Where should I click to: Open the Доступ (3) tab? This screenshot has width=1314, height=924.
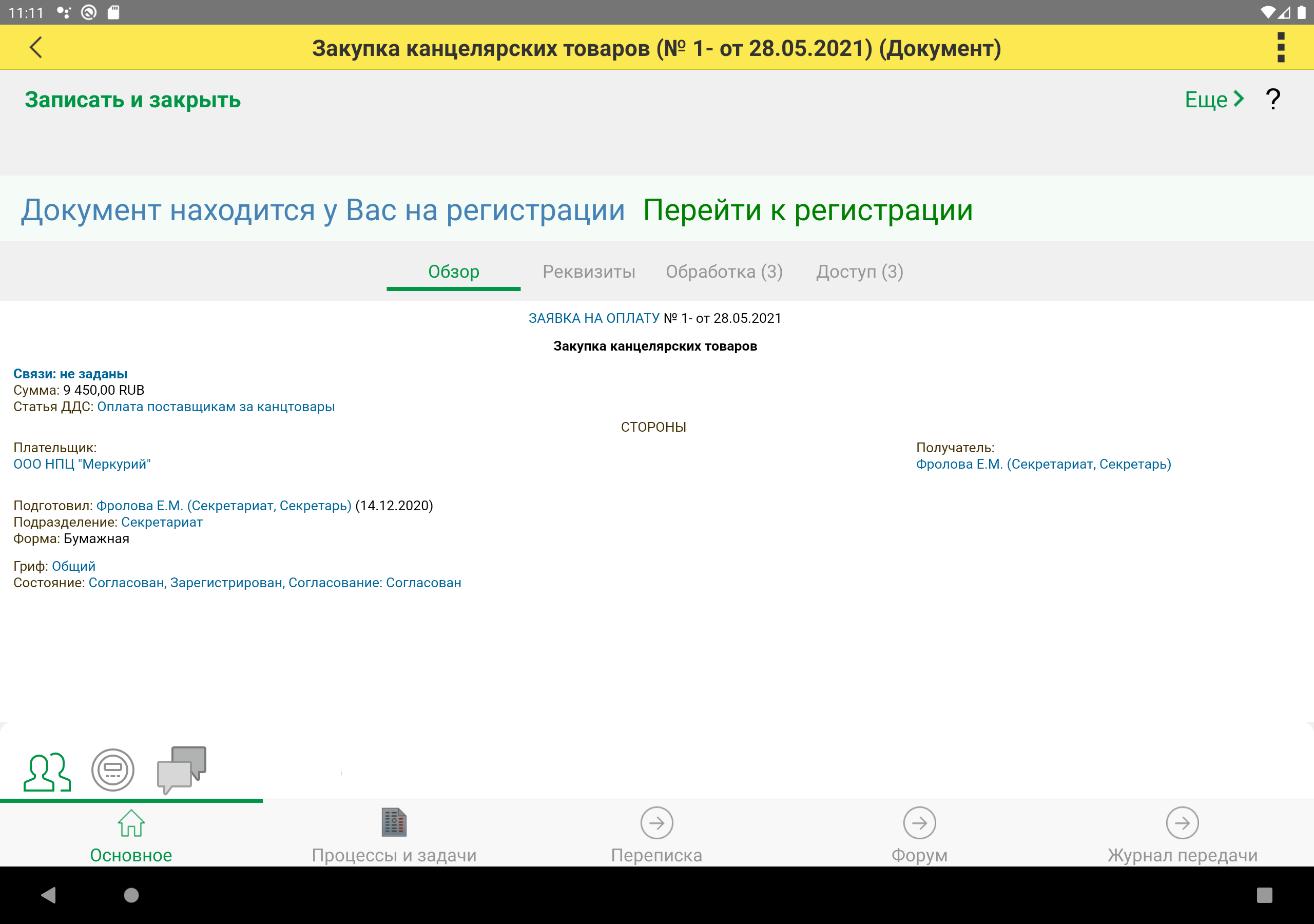point(859,272)
